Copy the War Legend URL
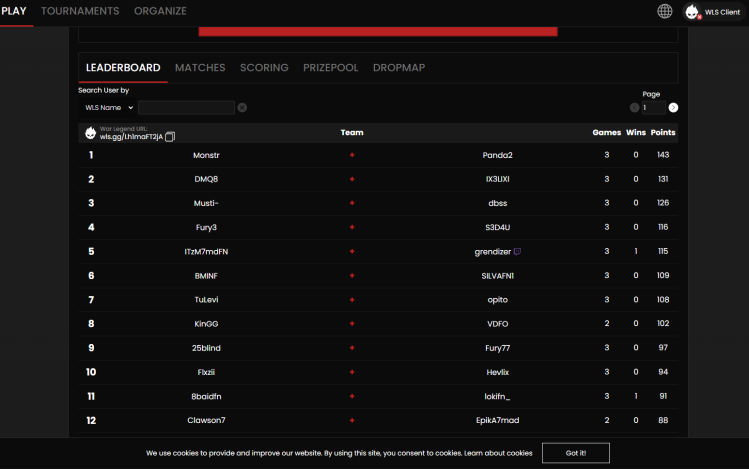The image size is (749, 469). point(170,137)
